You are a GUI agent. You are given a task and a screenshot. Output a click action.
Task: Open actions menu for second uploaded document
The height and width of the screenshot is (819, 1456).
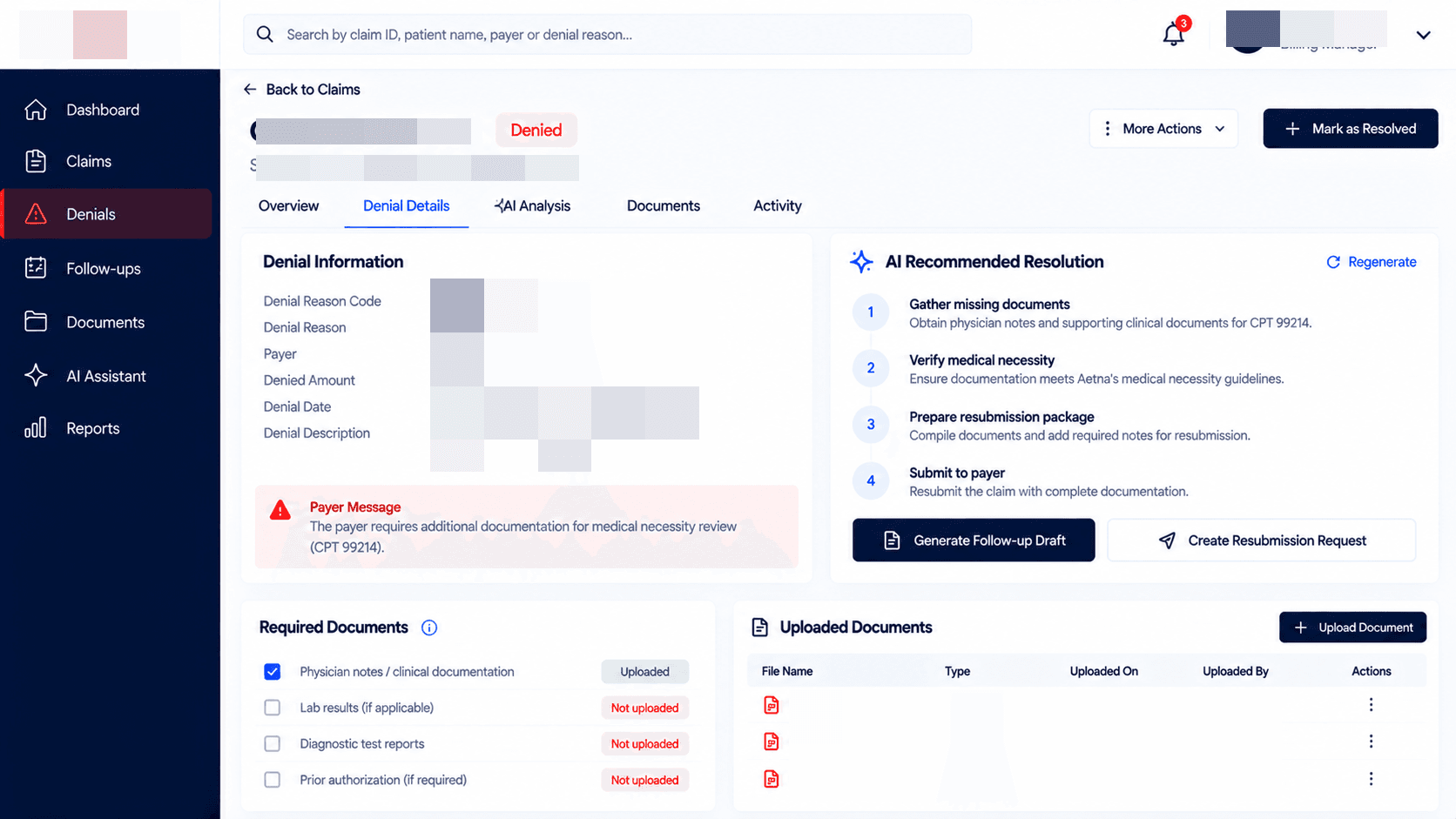click(x=1371, y=742)
